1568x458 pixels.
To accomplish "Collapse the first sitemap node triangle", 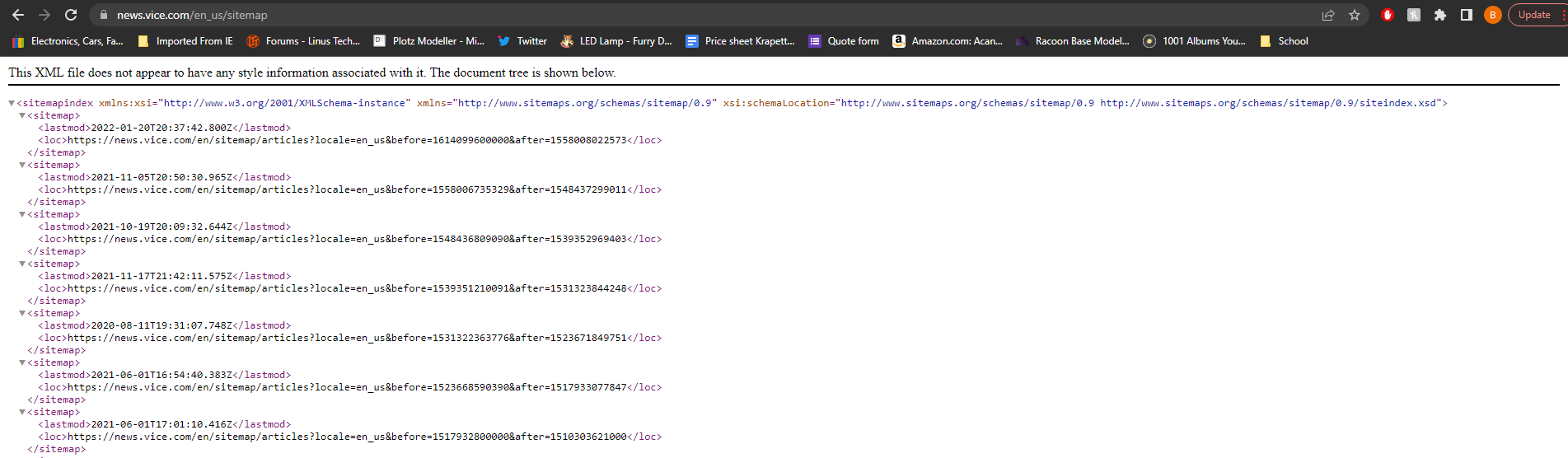I will point(22,115).
